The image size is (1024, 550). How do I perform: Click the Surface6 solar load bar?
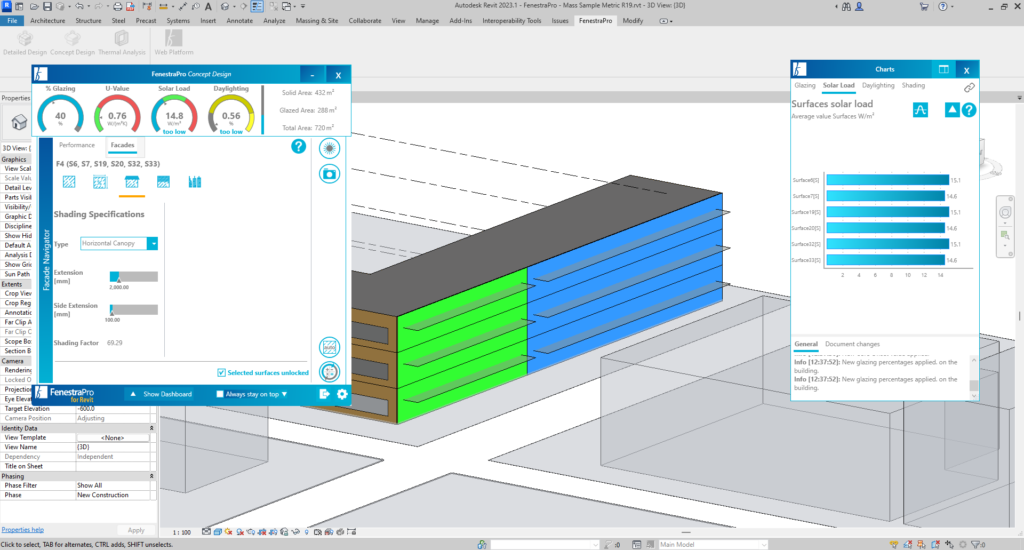coord(888,180)
